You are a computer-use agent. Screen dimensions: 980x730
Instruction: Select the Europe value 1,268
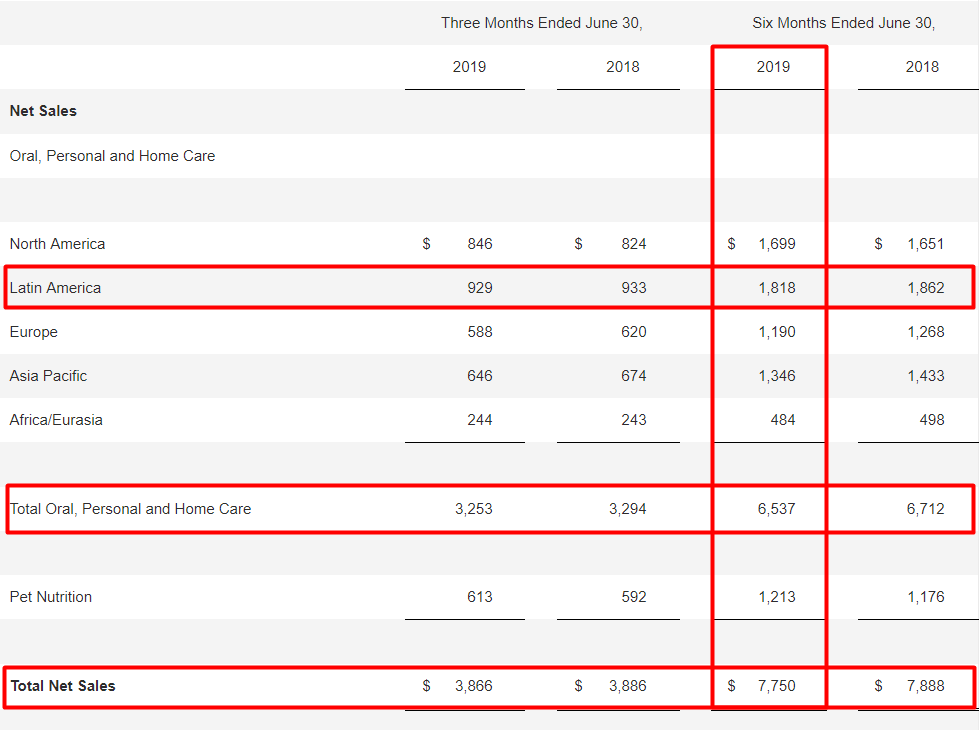click(926, 332)
